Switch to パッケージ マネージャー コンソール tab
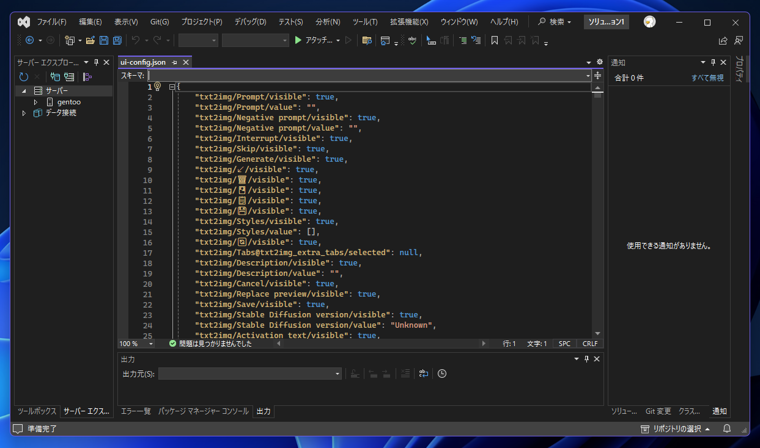760x448 pixels. [203, 411]
